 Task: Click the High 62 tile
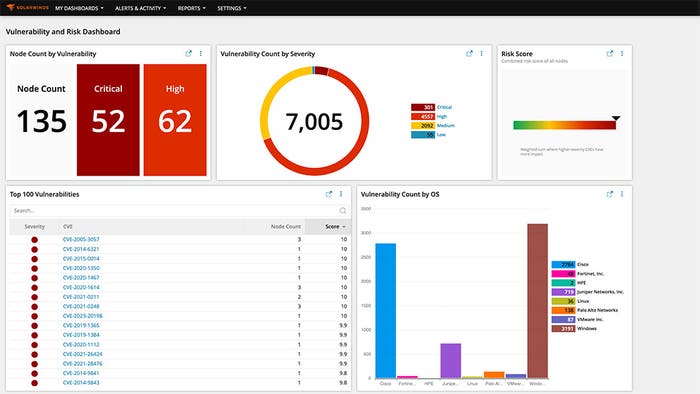coord(175,120)
